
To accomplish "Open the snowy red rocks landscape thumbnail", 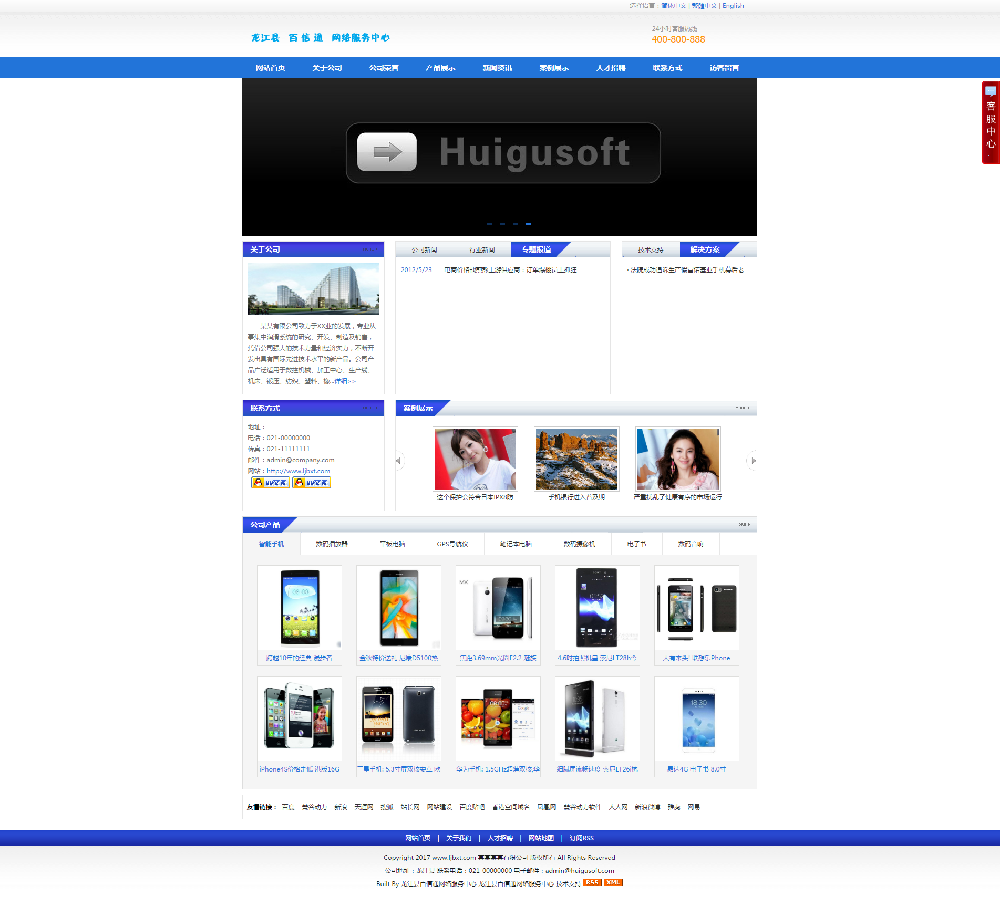I will click(x=577, y=459).
